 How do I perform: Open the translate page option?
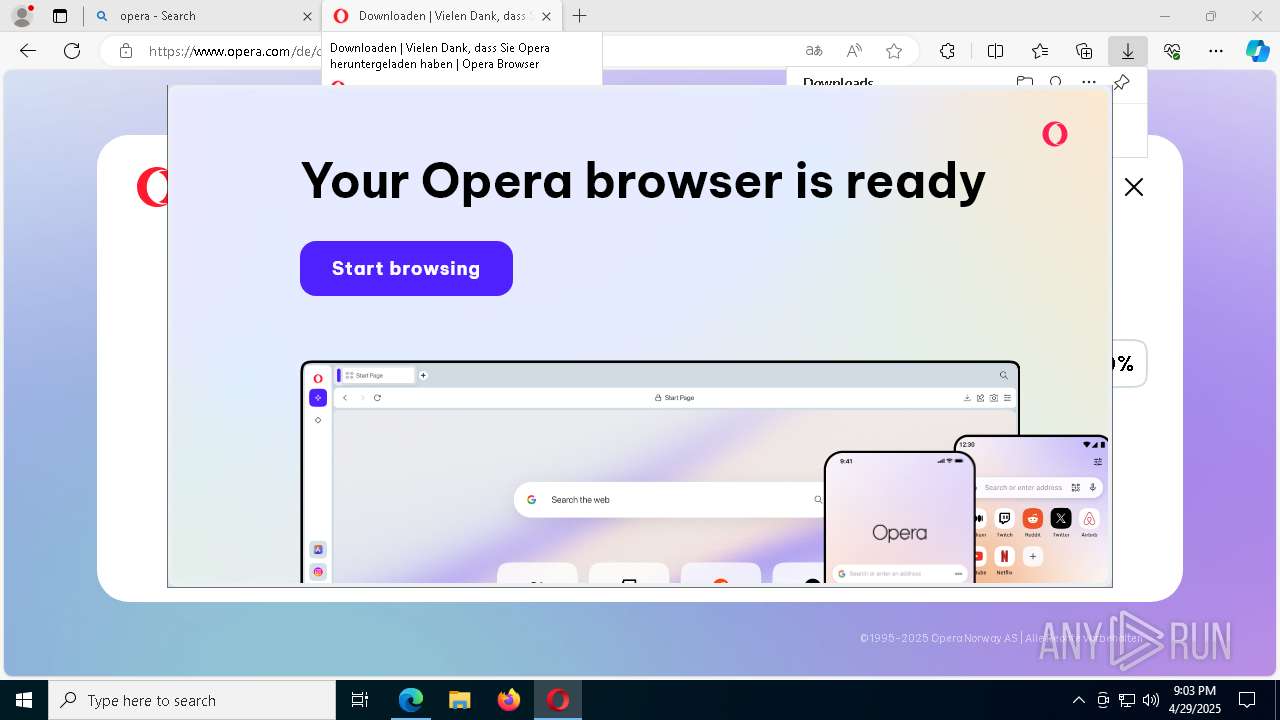[814, 51]
